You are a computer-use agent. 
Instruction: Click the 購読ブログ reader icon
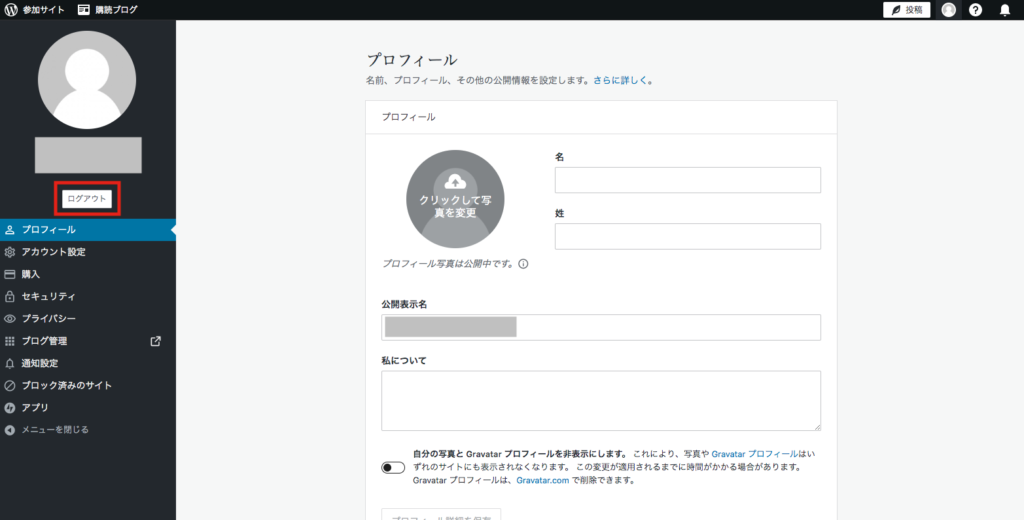pos(84,10)
